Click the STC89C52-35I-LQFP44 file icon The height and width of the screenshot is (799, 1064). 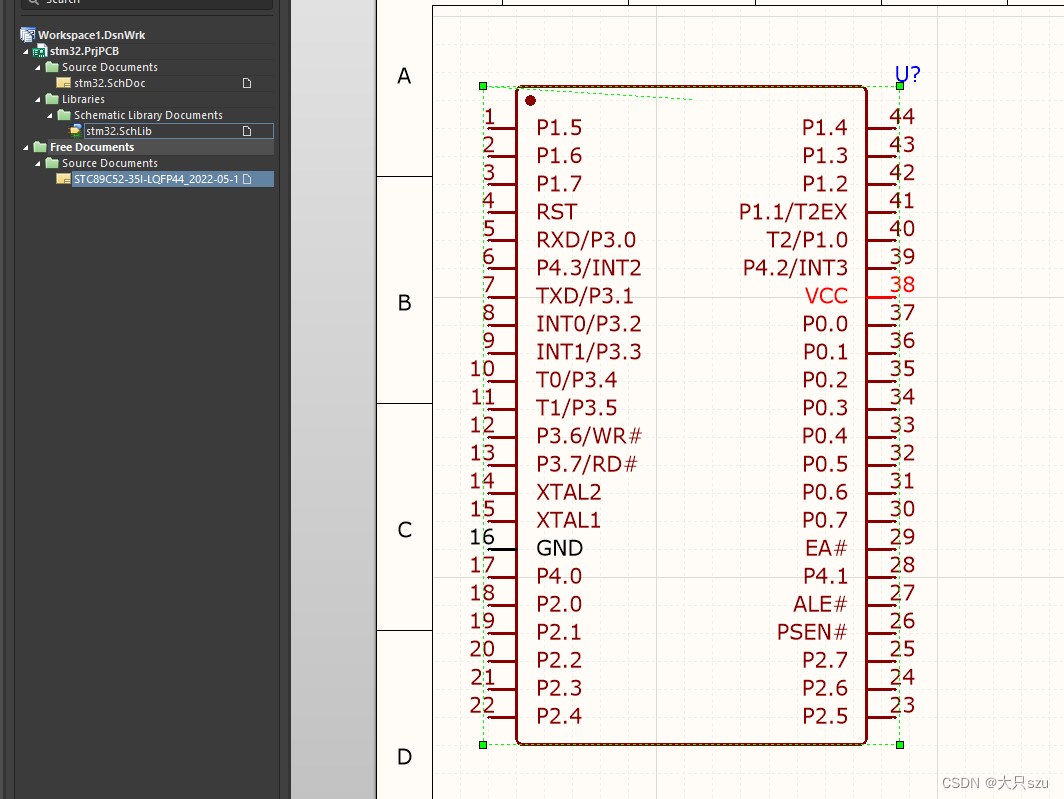point(64,179)
